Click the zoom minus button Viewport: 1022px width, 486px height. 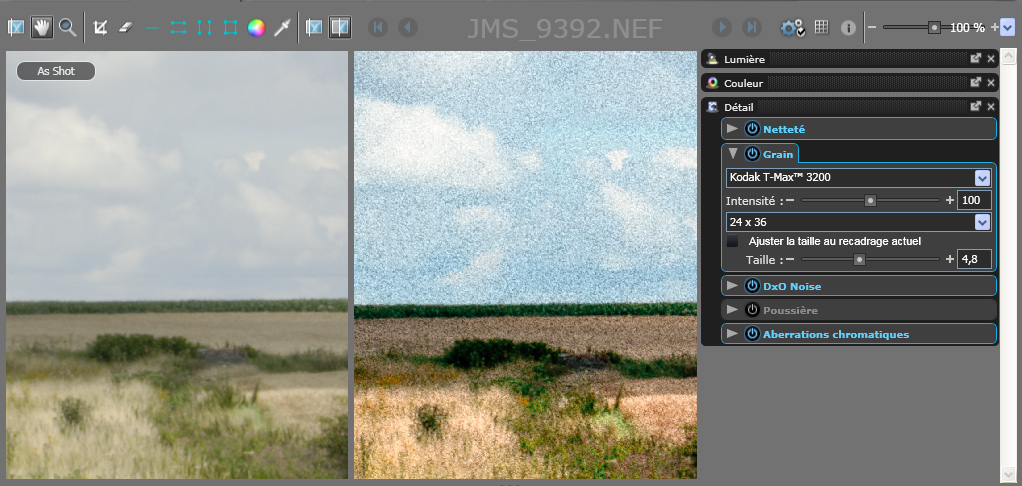coord(872,27)
